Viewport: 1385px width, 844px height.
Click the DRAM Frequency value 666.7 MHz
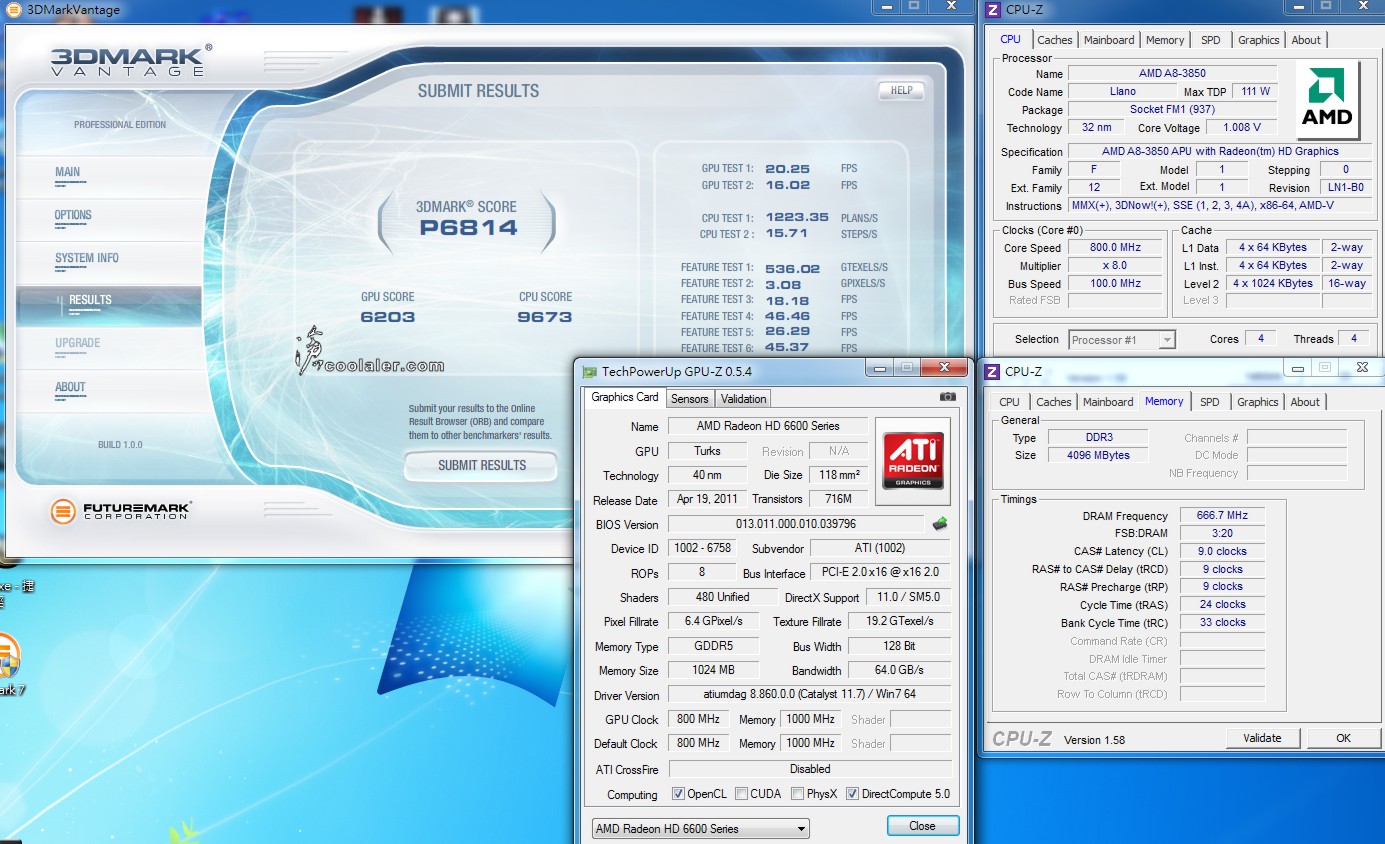click(x=1222, y=516)
